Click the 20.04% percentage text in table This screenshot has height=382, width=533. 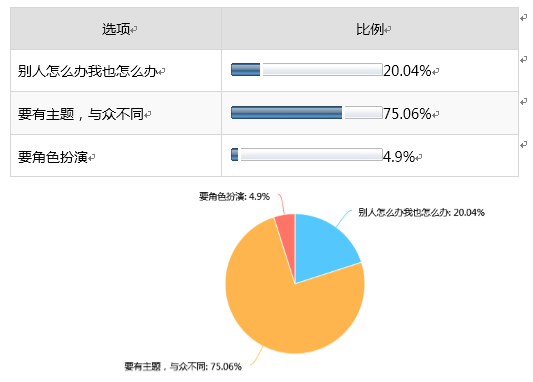pyautogui.click(x=407, y=71)
